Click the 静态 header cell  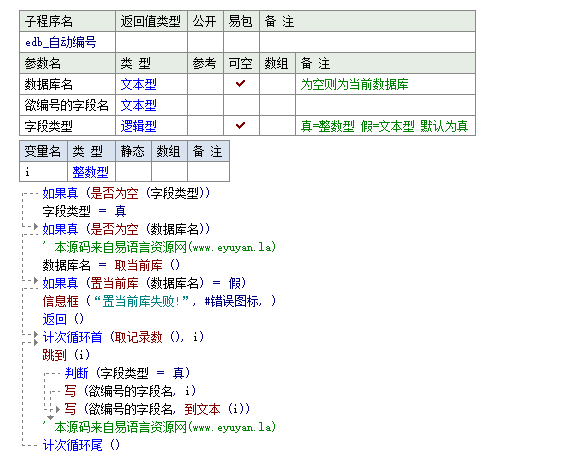coord(133,151)
